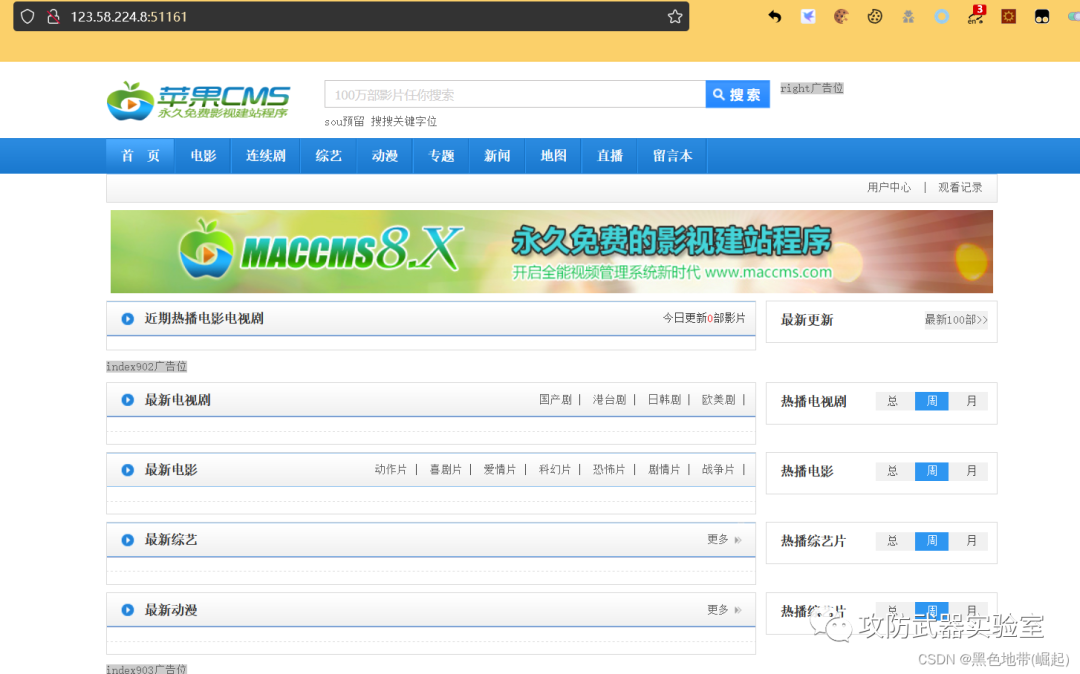1080x674 pixels.
Task: Select 月 tab for 热播电视剧
Action: 971,401
